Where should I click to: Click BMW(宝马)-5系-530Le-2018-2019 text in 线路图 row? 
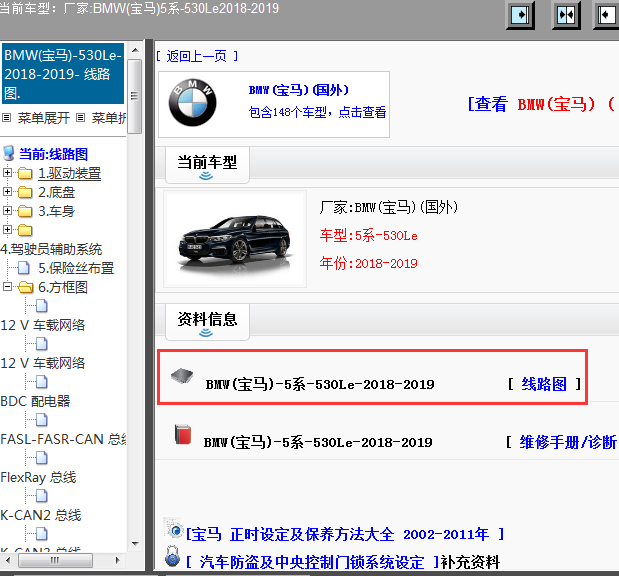point(320,384)
